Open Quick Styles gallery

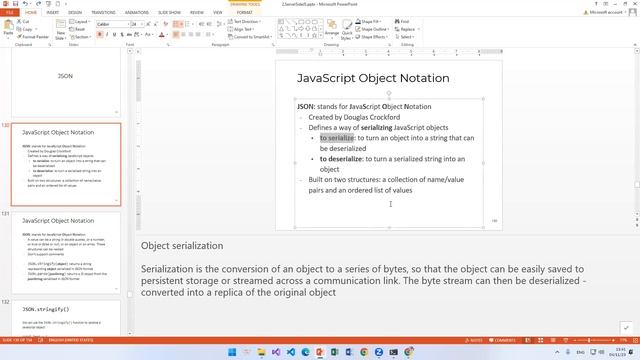347,29
